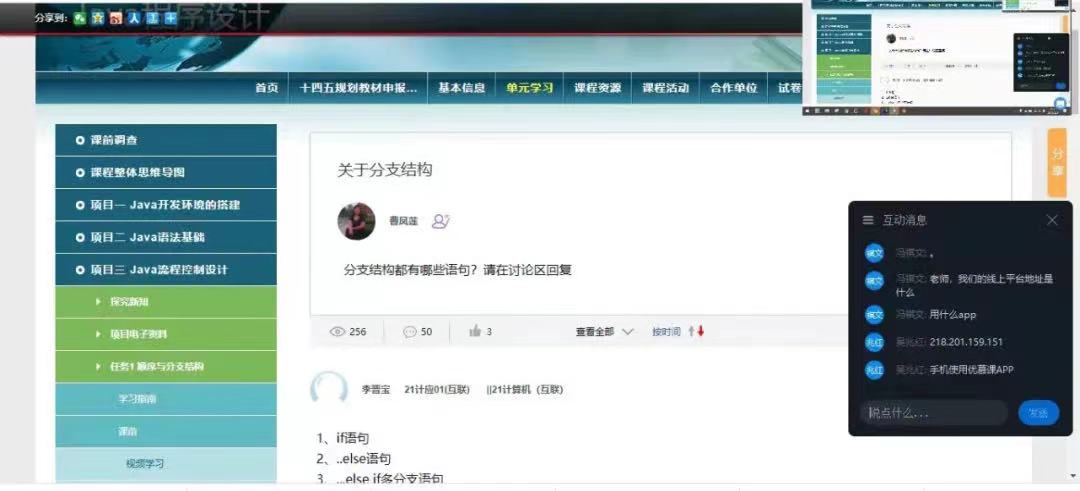Open the 基本信息 nav tab
The image size is (1080, 491).
click(461, 88)
